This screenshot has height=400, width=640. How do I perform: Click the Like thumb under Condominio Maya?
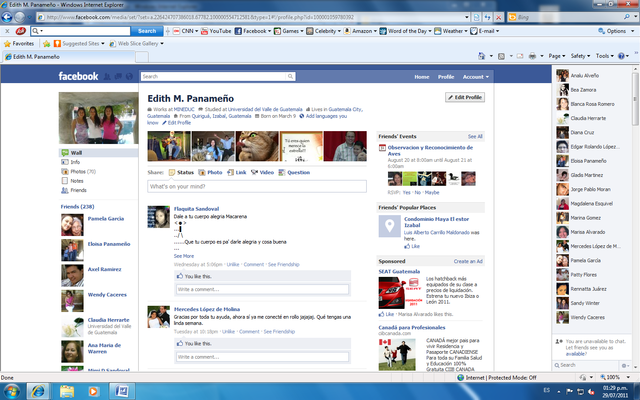(407, 247)
